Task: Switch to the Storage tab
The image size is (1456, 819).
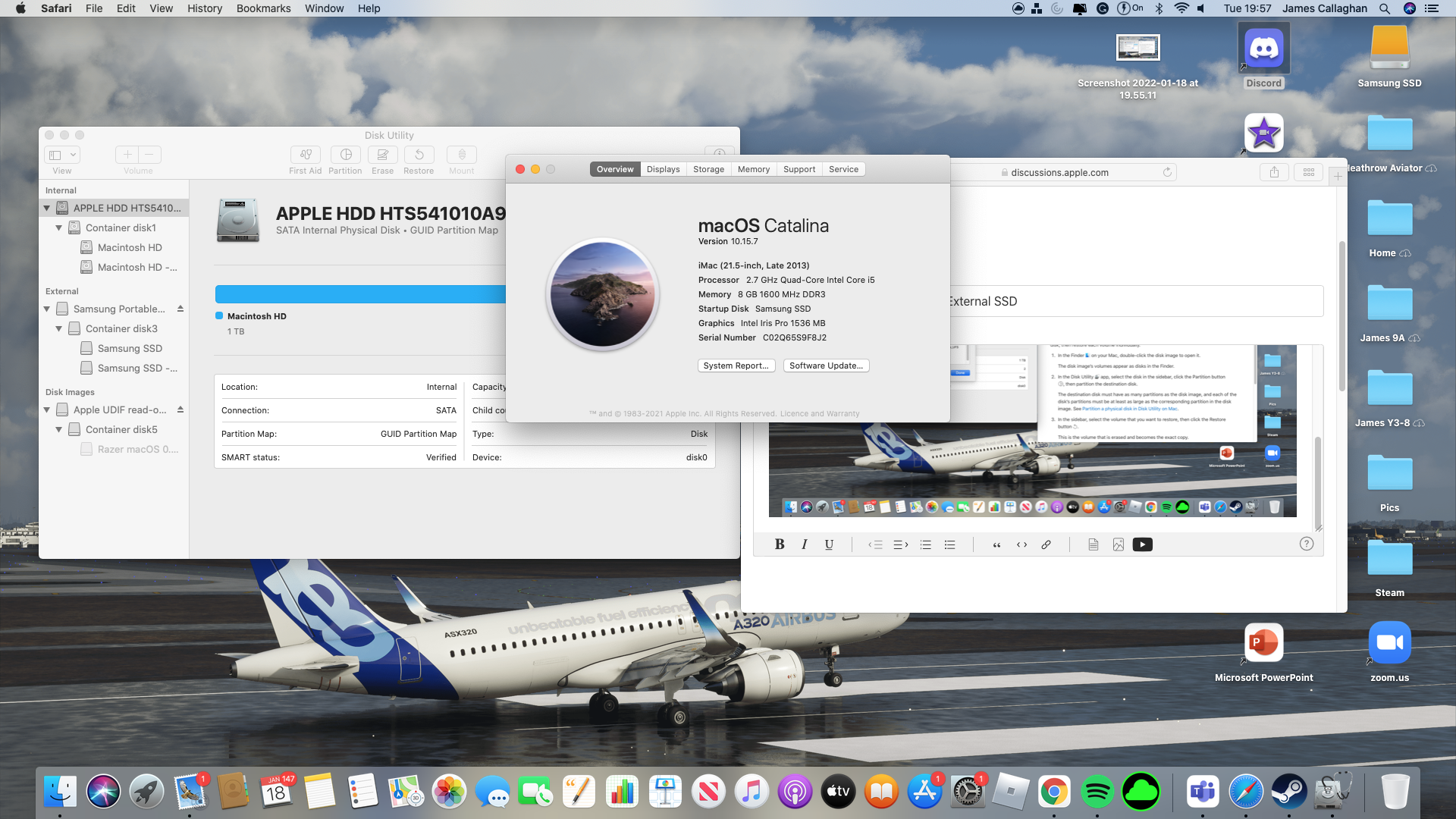Action: pos(708,169)
